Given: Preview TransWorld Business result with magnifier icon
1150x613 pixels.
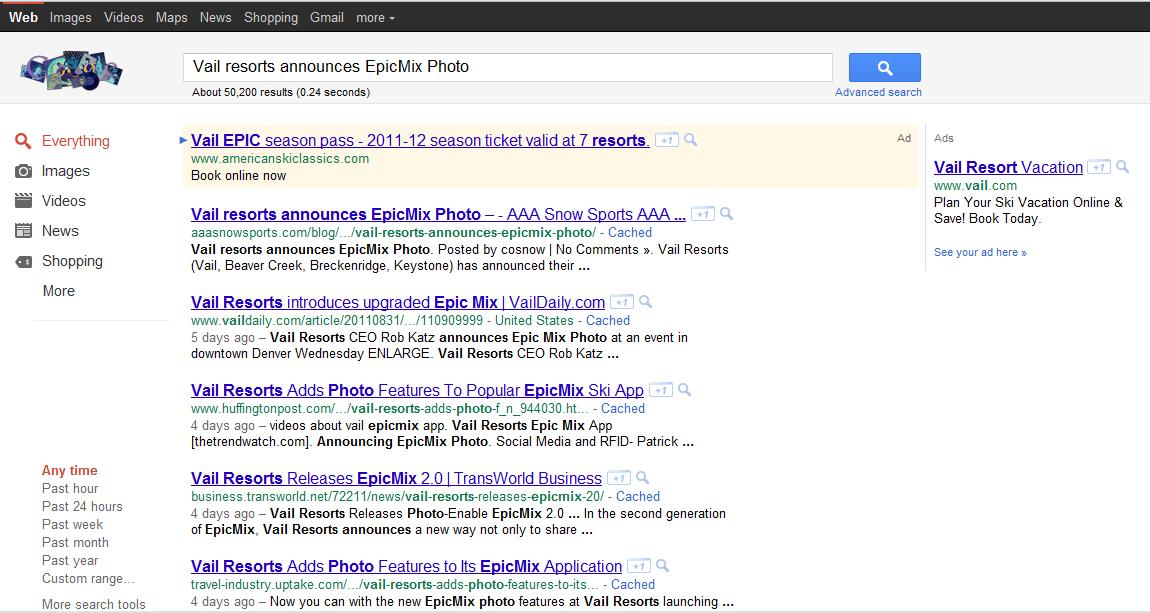Looking at the screenshot, I should pyautogui.click(x=642, y=478).
